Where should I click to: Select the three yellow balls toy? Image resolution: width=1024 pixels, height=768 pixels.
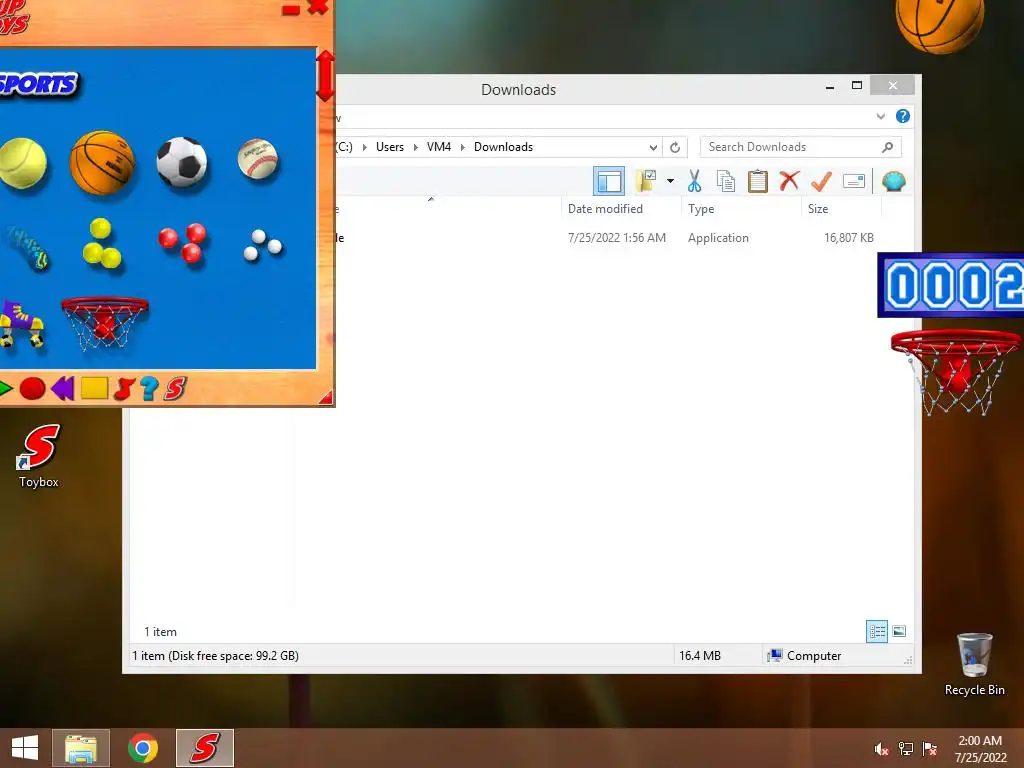(101, 244)
